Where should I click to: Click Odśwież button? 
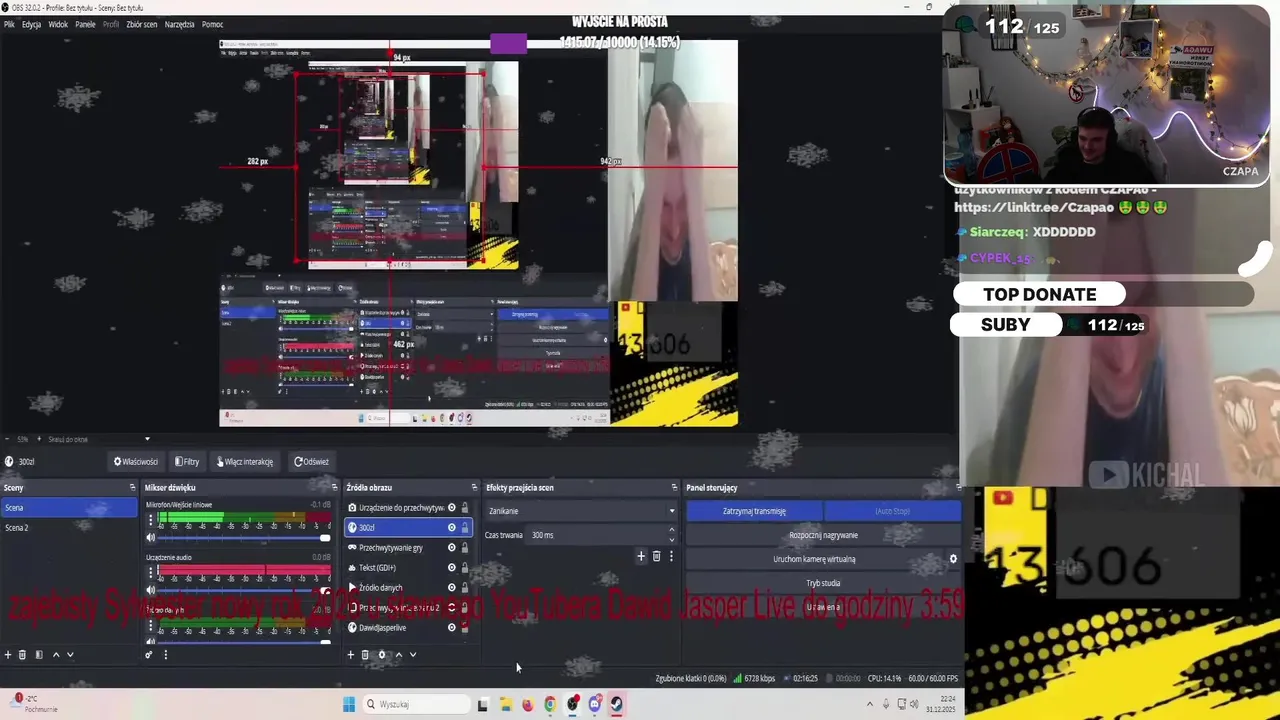pyautogui.click(x=311, y=462)
